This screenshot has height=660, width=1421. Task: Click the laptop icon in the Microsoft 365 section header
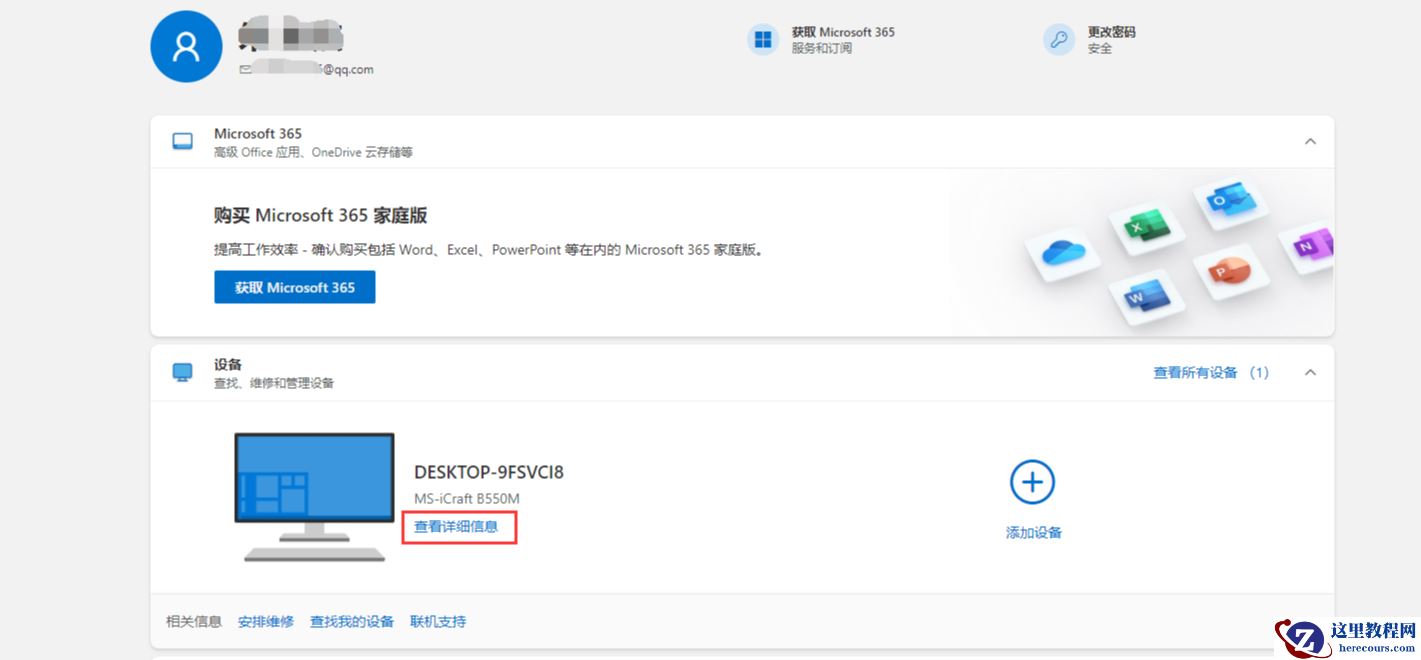(x=181, y=141)
